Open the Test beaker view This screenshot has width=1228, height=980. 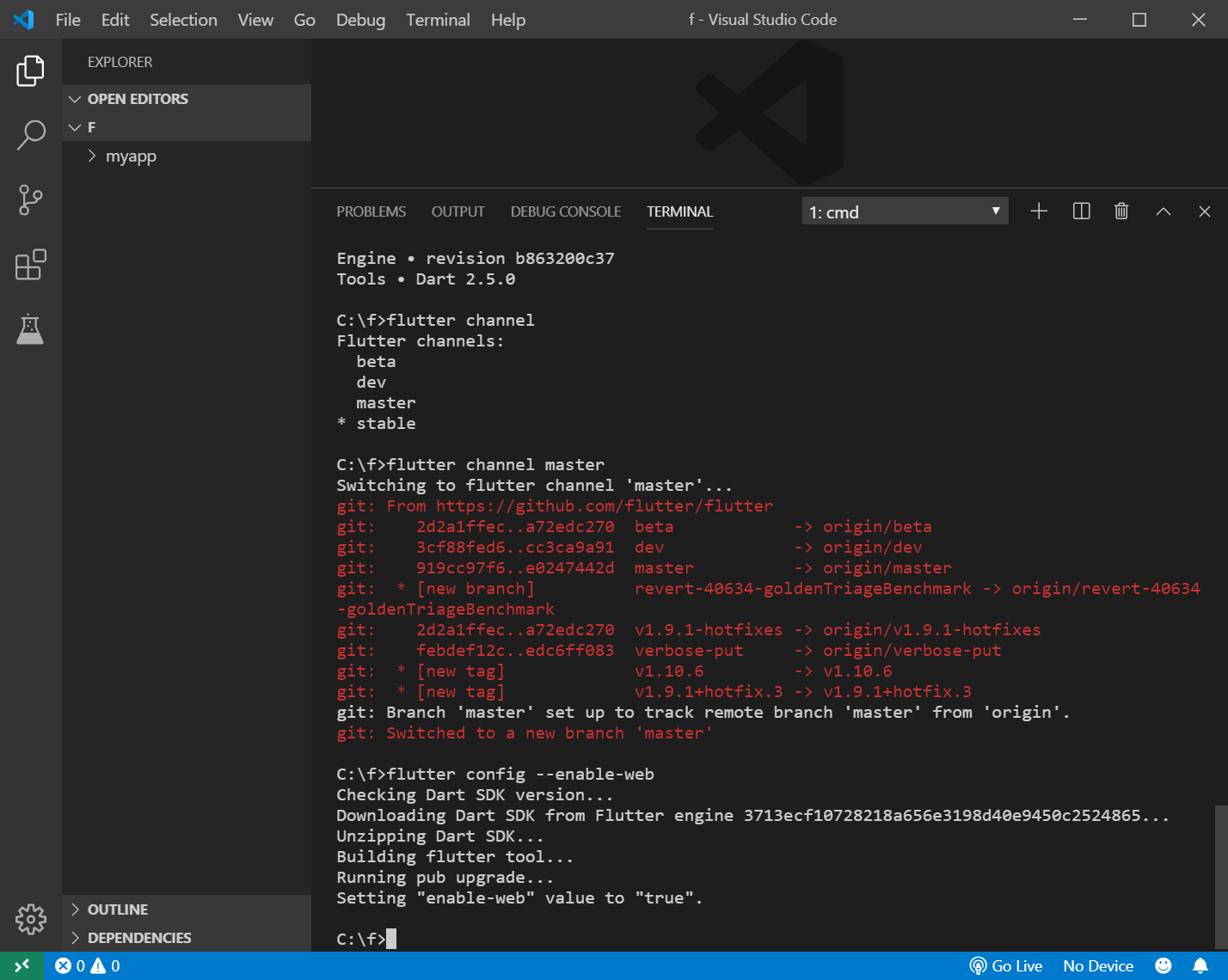[x=30, y=329]
